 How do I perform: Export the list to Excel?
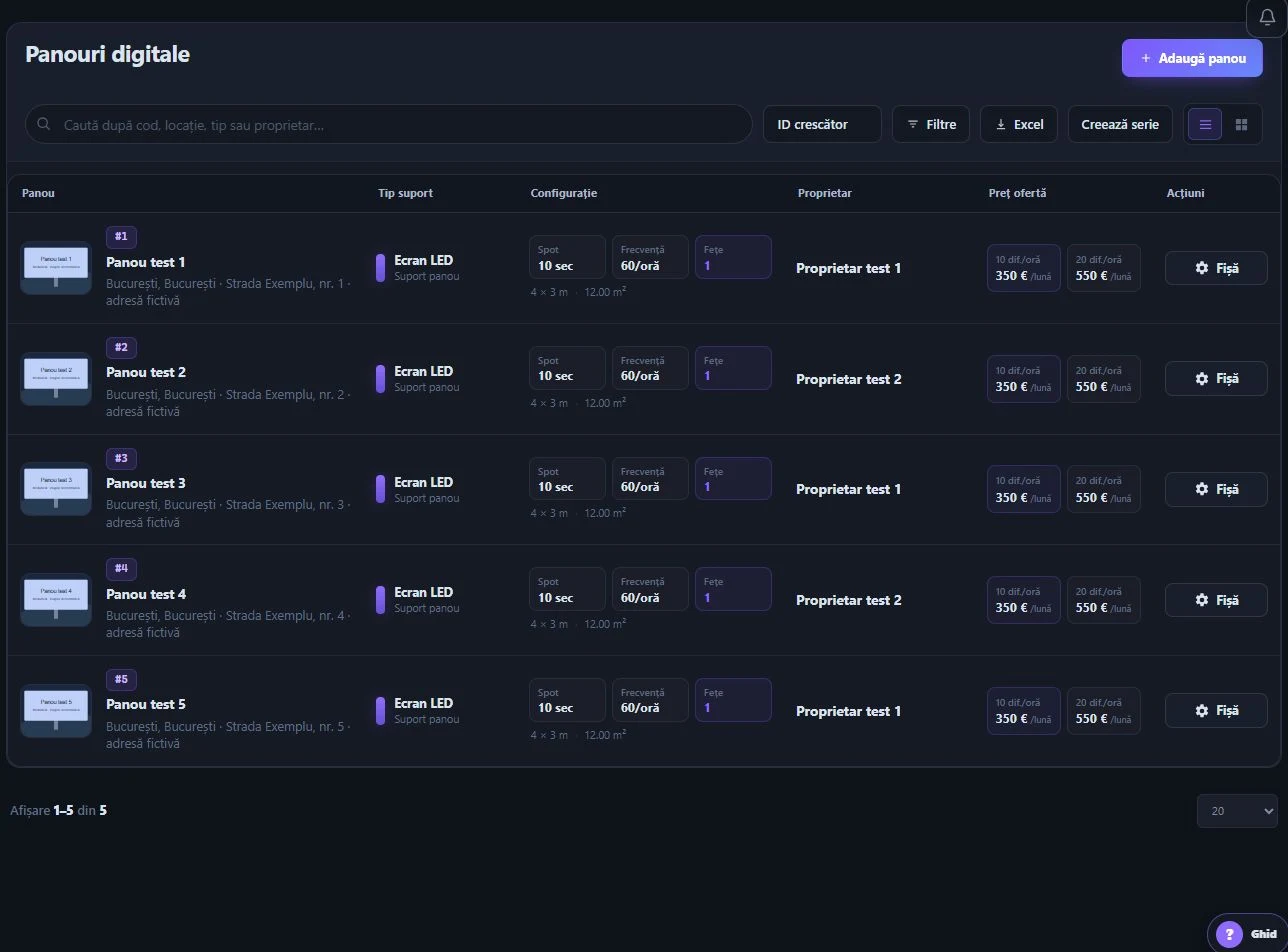click(1019, 125)
